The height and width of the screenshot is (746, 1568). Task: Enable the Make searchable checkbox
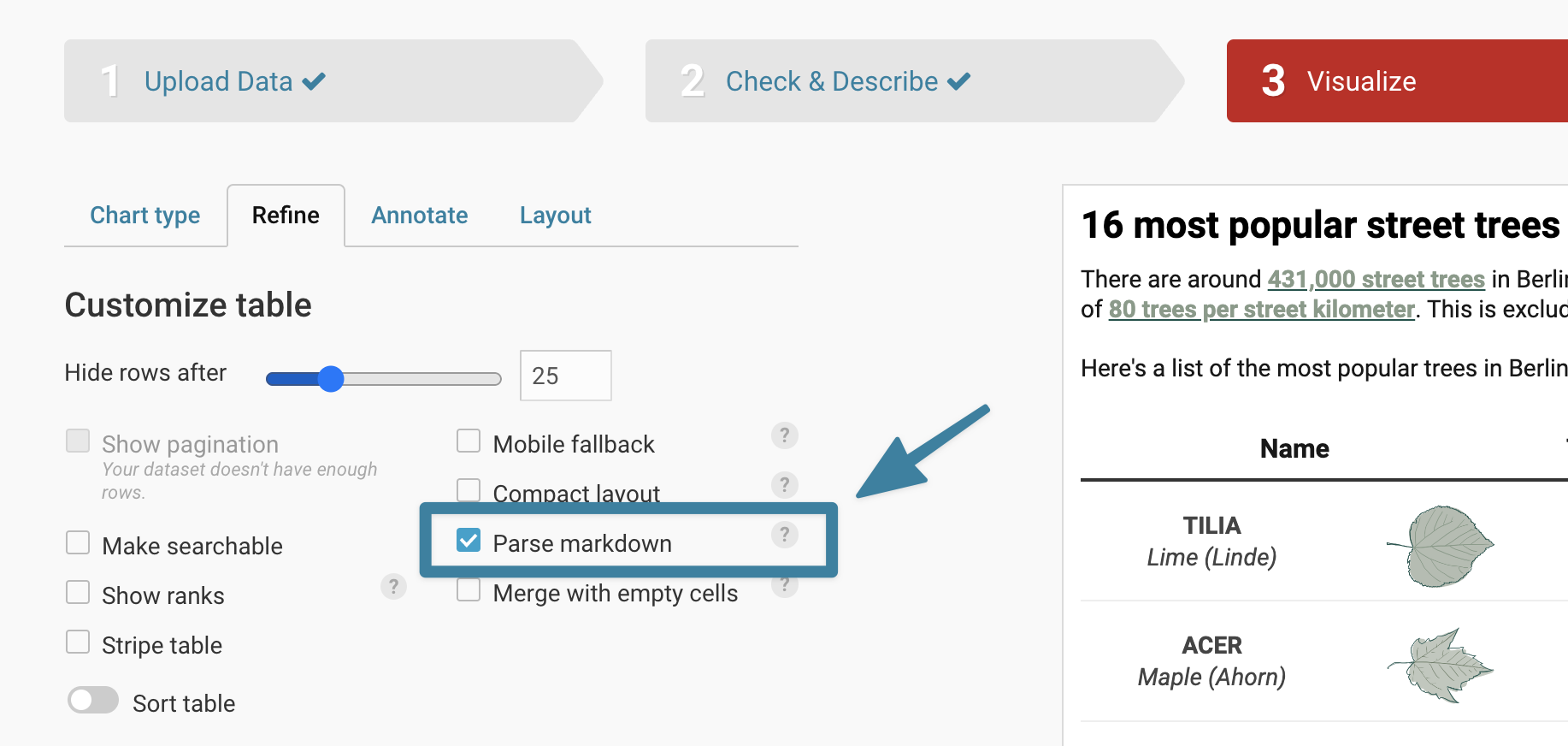pyautogui.click(x=78, y=542)
